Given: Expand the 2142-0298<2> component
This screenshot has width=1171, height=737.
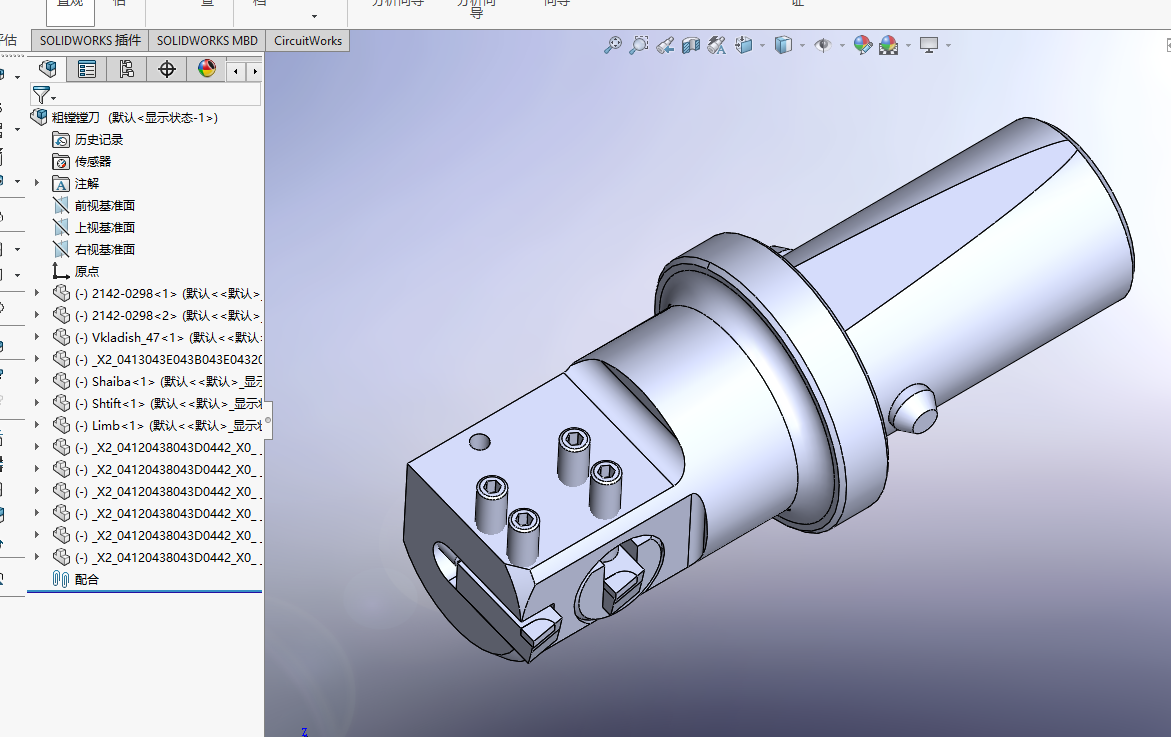Looking at the screenshot, I should coord(37,314).
